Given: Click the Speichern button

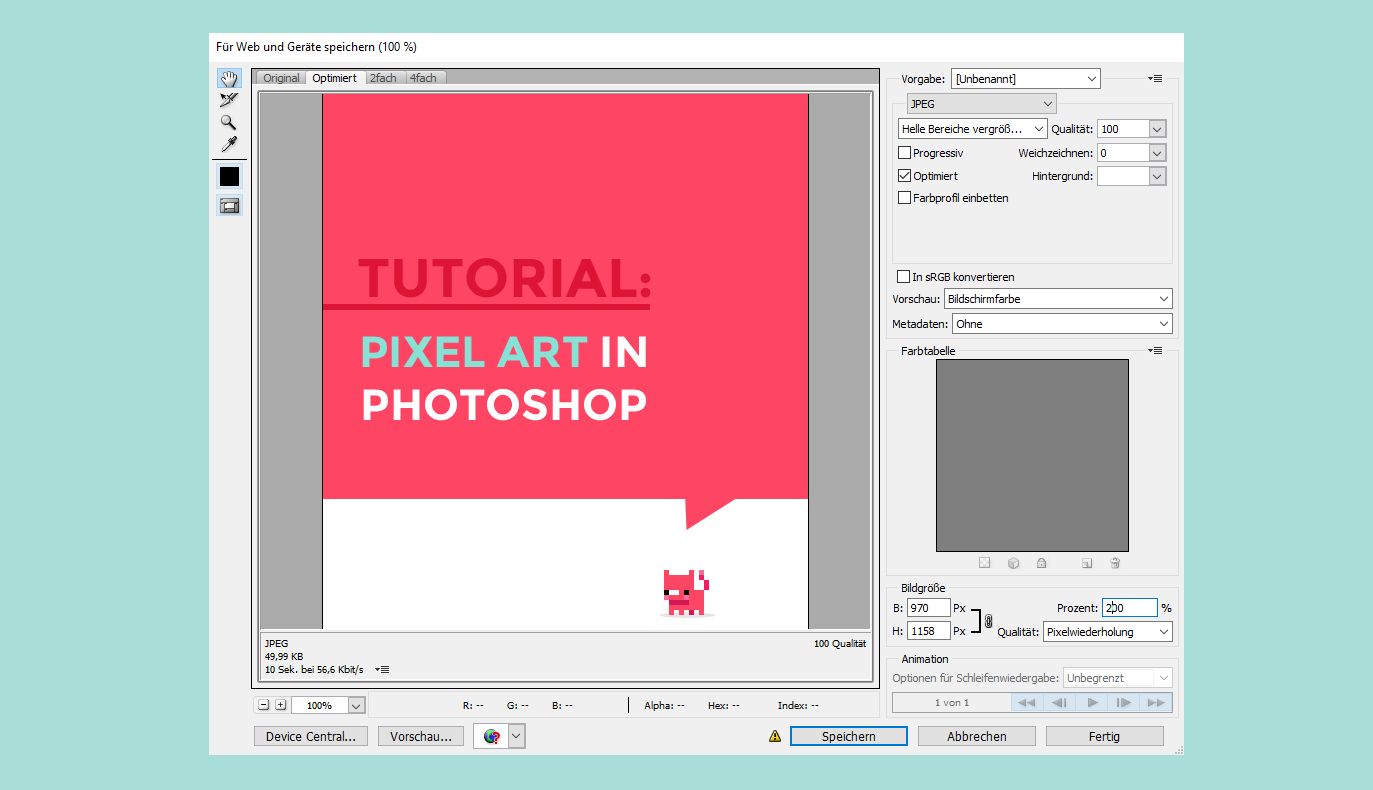Looking at the screenshot, I should (849, 736).
